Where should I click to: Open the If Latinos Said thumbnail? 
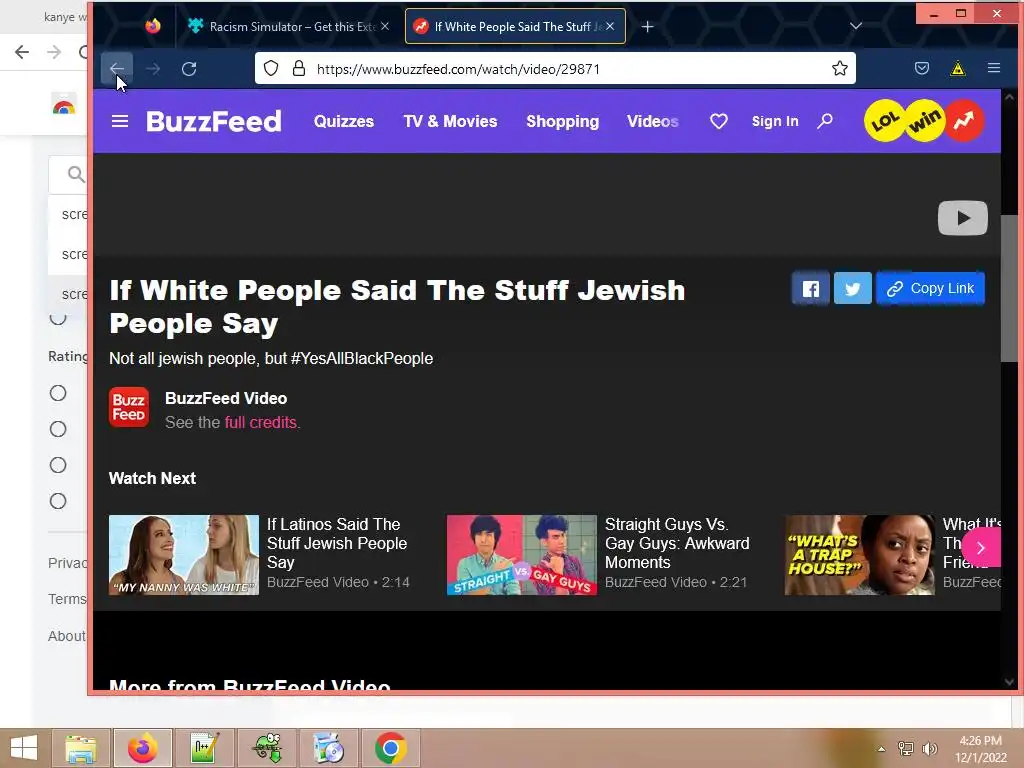point(184,555)
